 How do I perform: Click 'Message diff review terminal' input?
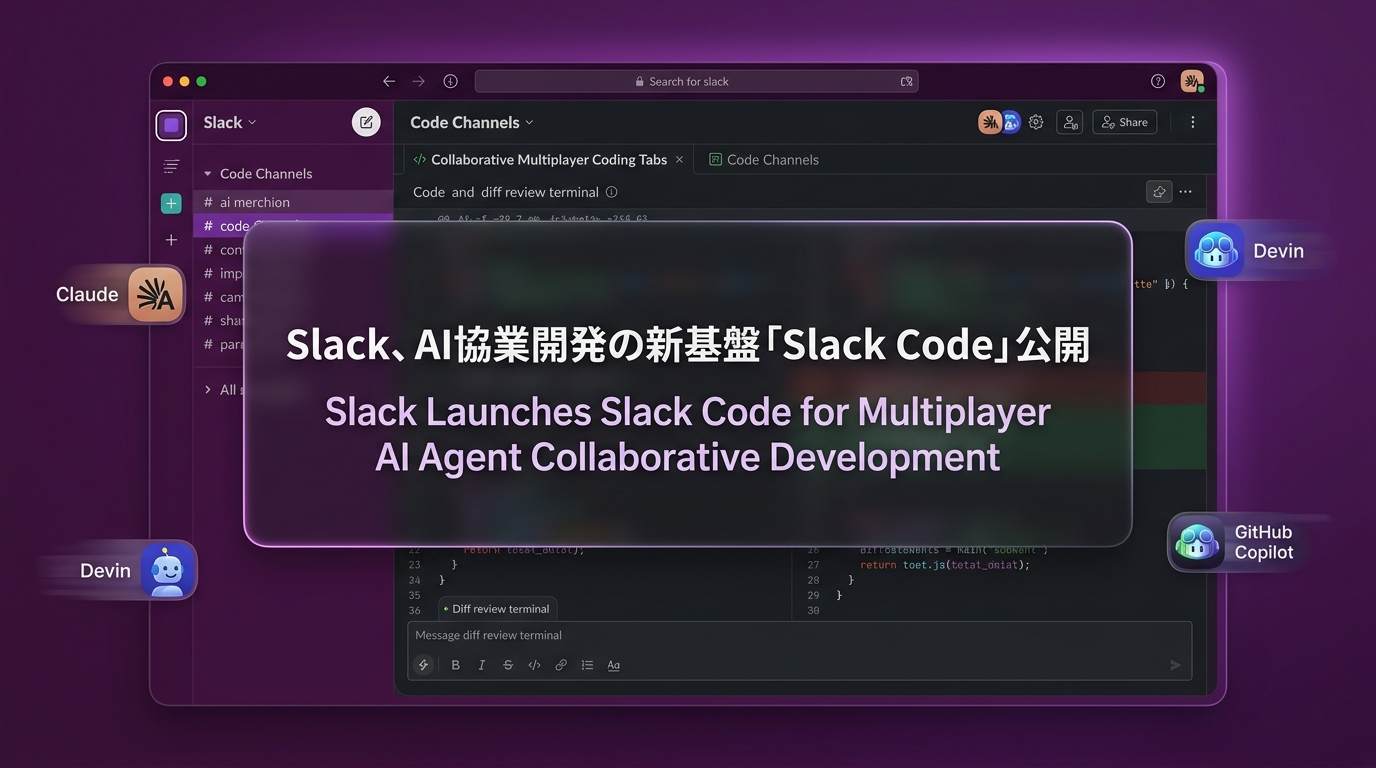tap(799, 635)
